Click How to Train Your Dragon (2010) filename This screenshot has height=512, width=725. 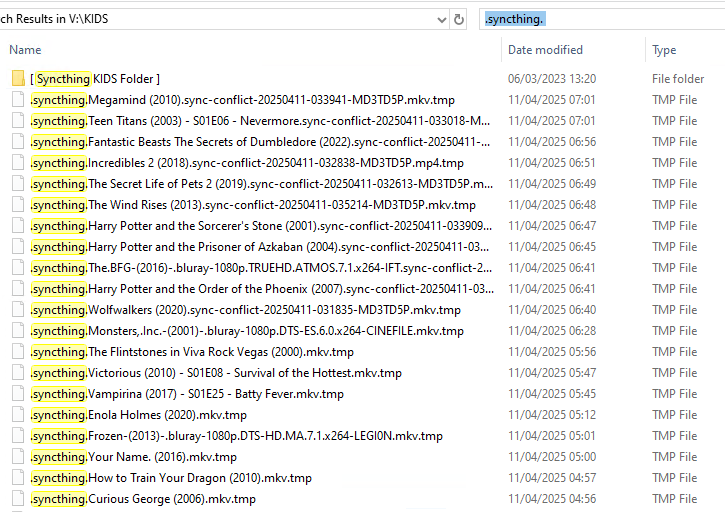[x=171, y=478]
